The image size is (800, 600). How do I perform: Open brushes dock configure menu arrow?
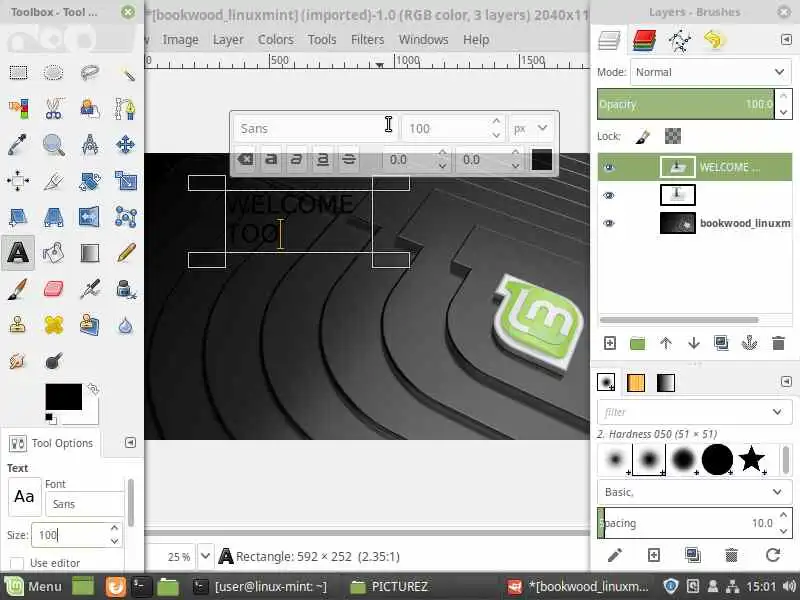(x=786, y=382)
